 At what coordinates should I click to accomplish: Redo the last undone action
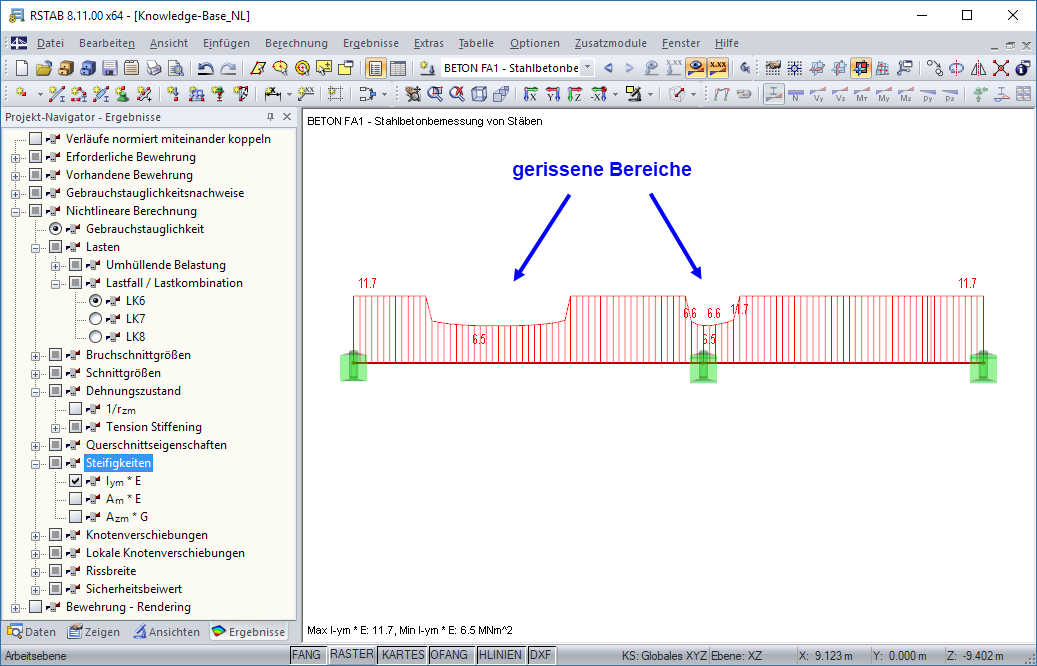click(x=228, y=68)
